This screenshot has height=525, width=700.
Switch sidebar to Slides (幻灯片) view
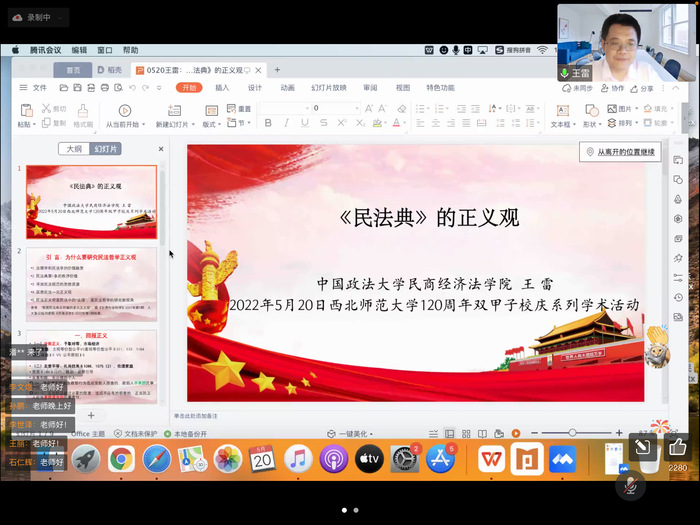[105, 149]
